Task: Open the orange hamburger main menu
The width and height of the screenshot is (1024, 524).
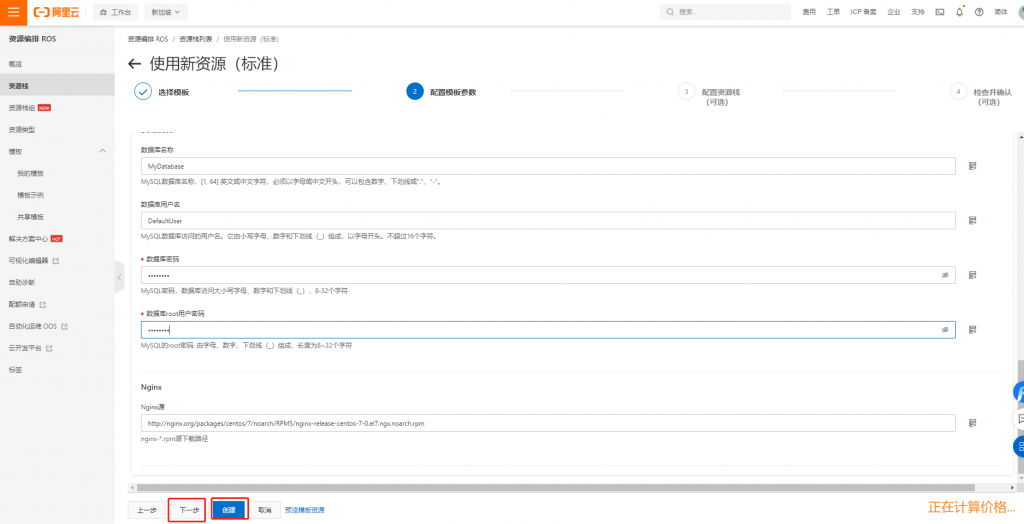Action: click(13, 12)
